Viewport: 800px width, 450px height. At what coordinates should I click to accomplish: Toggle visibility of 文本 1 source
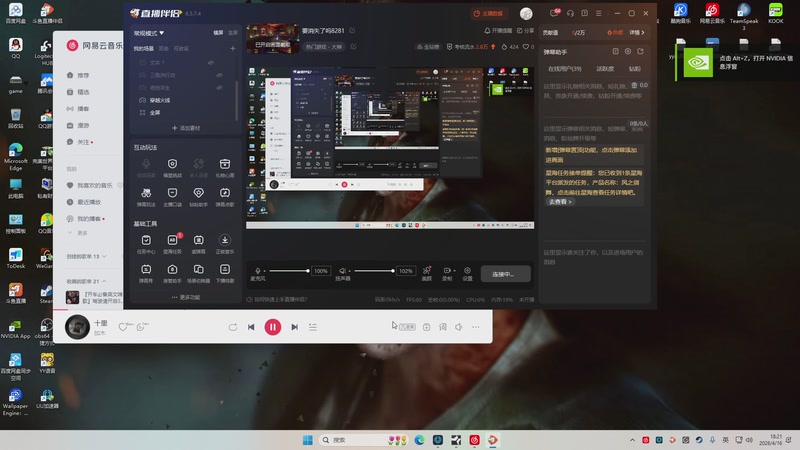pyautogui.click(x=211, y=63)
